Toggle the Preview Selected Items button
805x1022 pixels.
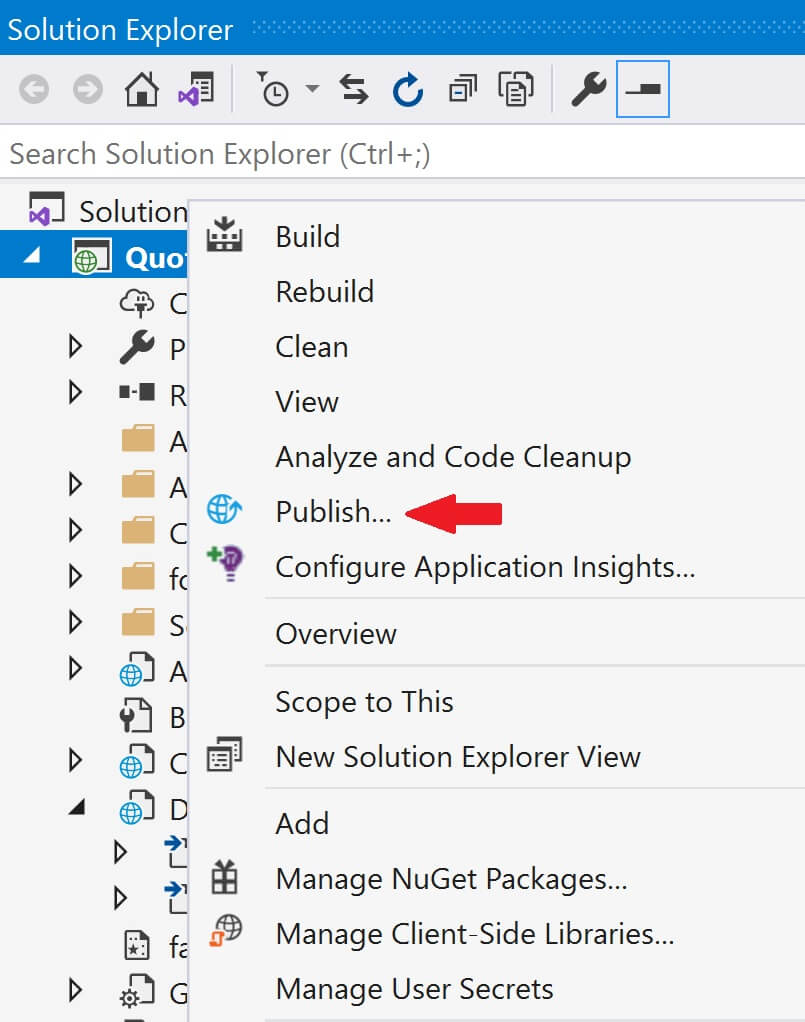[641, 89]
